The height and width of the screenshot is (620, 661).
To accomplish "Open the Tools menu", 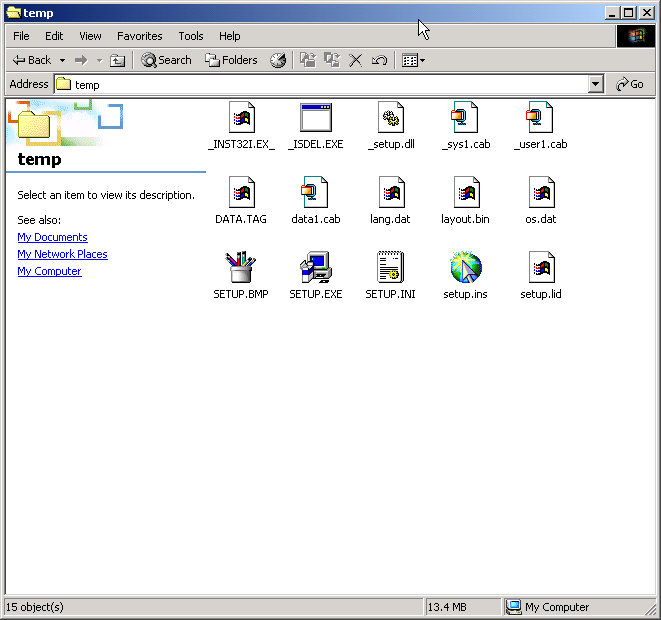I will 191,36.
